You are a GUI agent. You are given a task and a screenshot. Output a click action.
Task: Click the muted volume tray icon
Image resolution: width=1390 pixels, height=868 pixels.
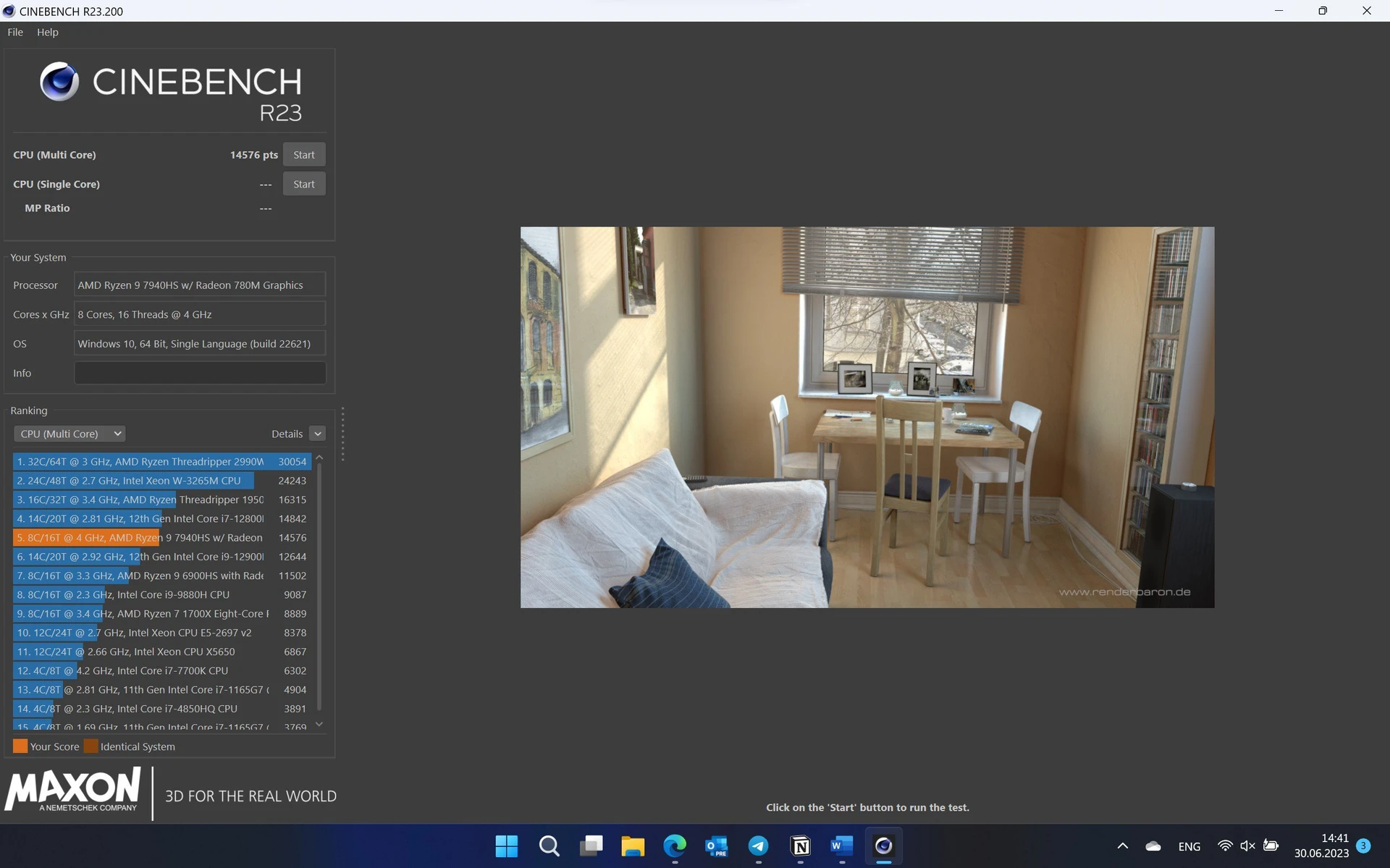coord(1248,846)
